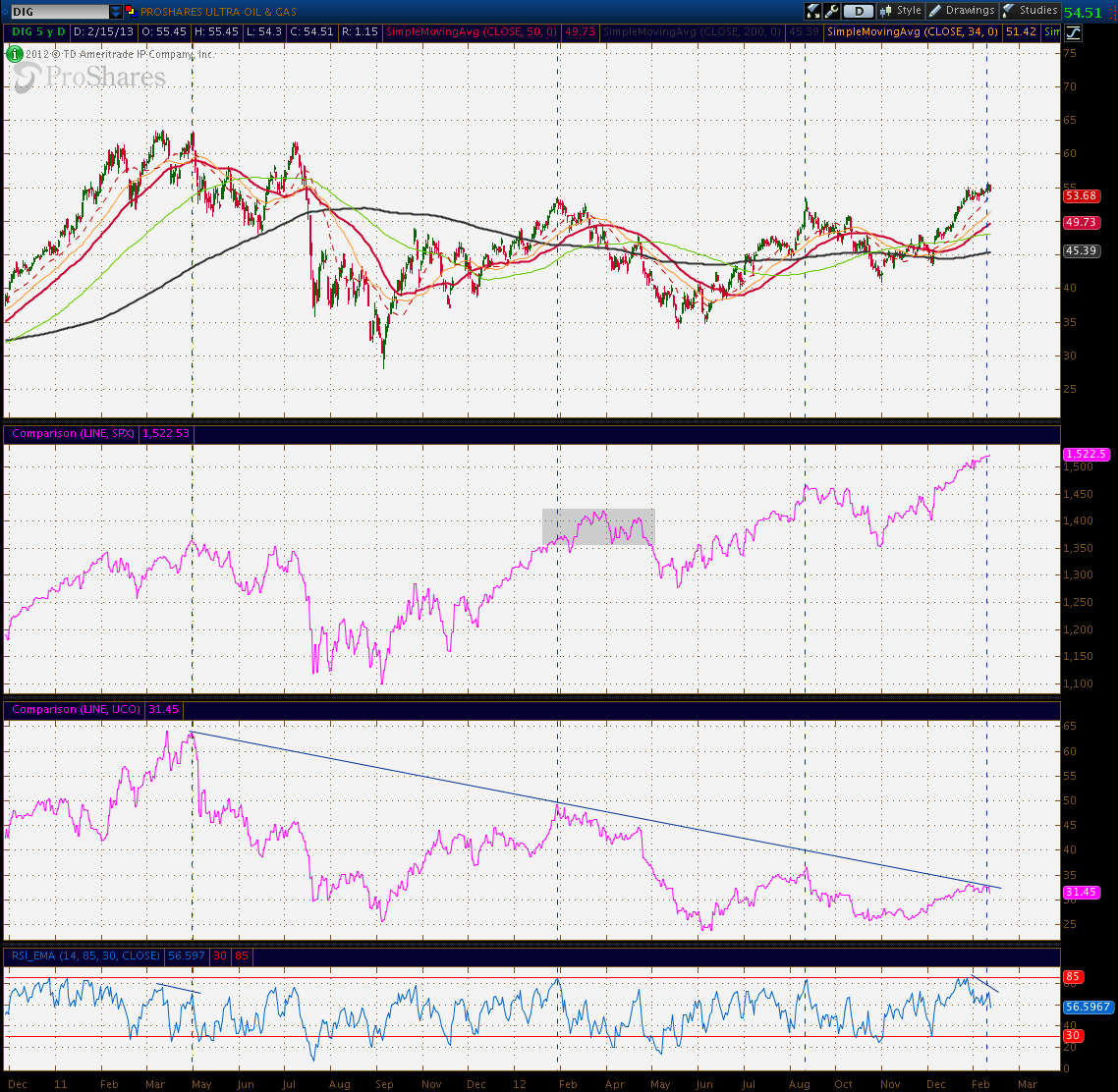
Task: Click the green info icon on the chart
Action: (15, 53)
